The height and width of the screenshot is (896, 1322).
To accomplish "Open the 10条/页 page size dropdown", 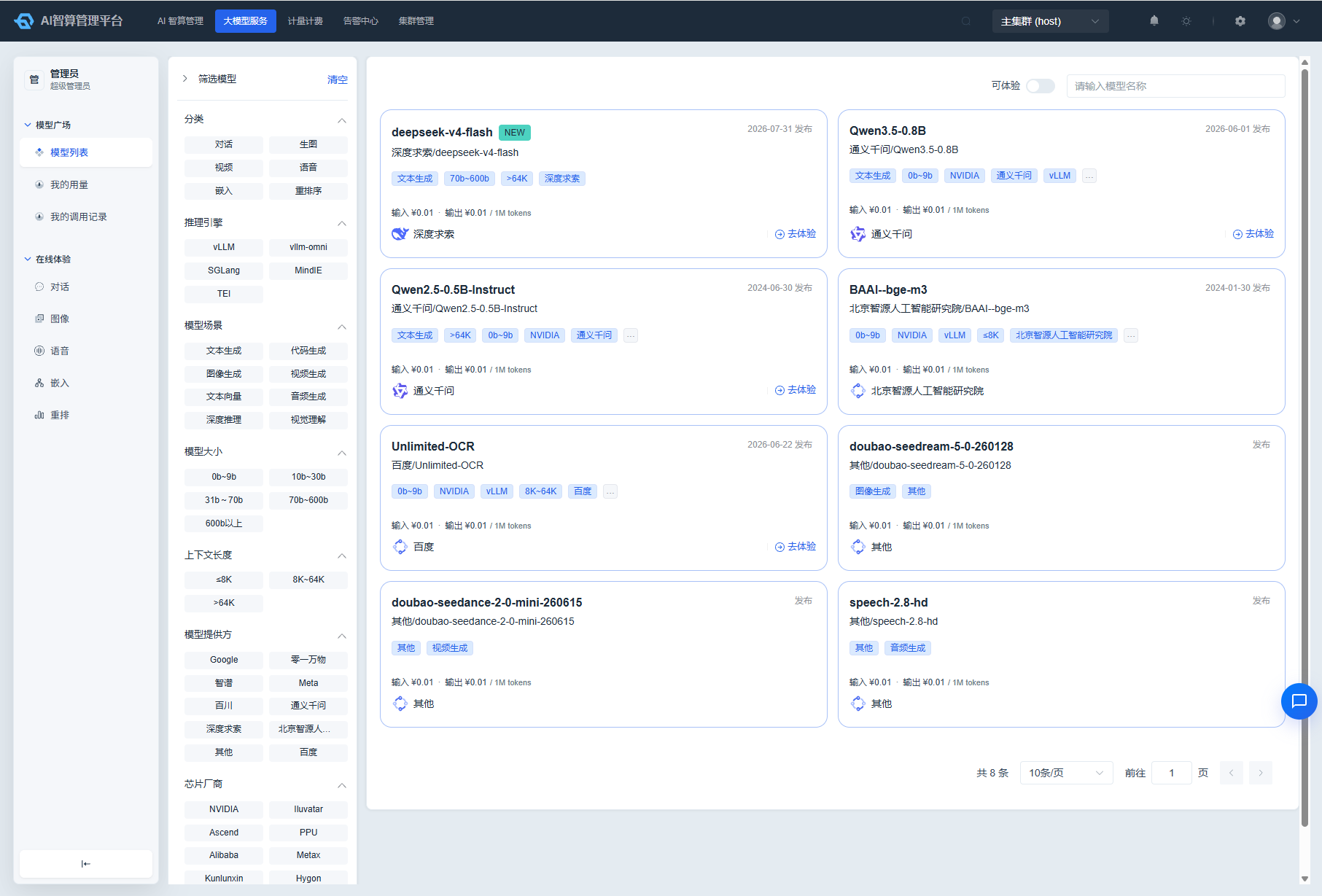I will click(1066, 773).
